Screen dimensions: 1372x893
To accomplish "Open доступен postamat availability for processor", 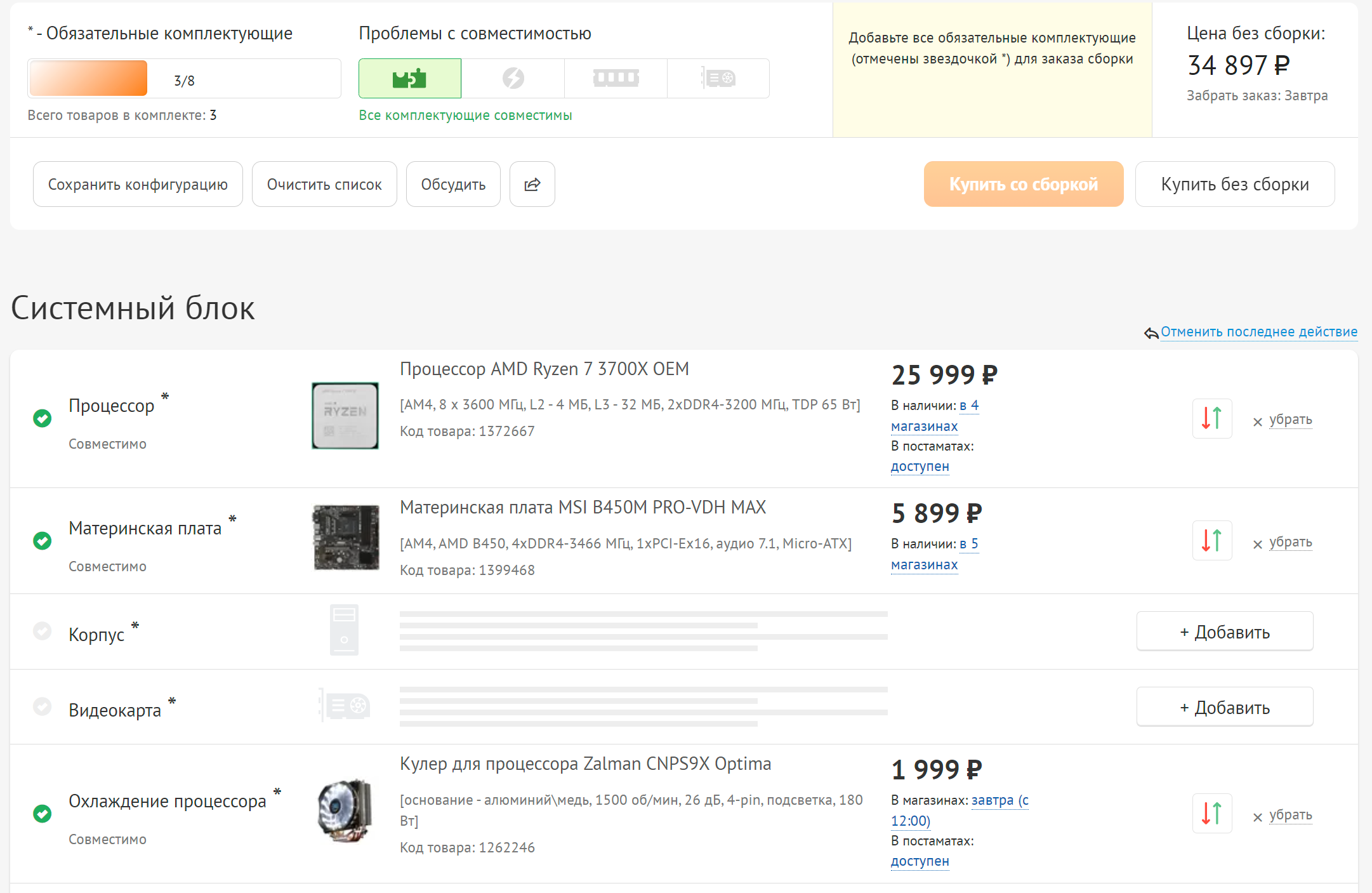I will coord(920,466).
